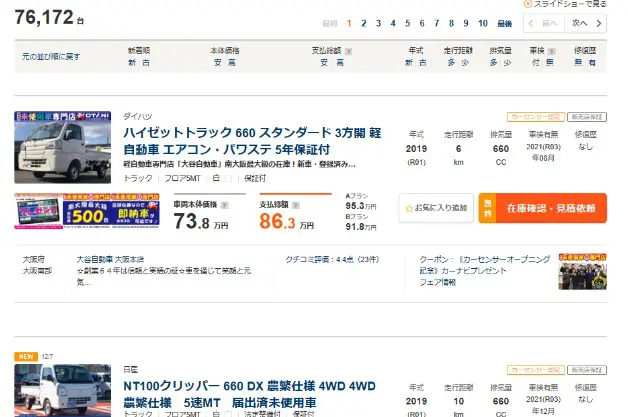Click the white Hijet truck thumbnail photo
The image size is (628, 417).
tap(62, 147)
